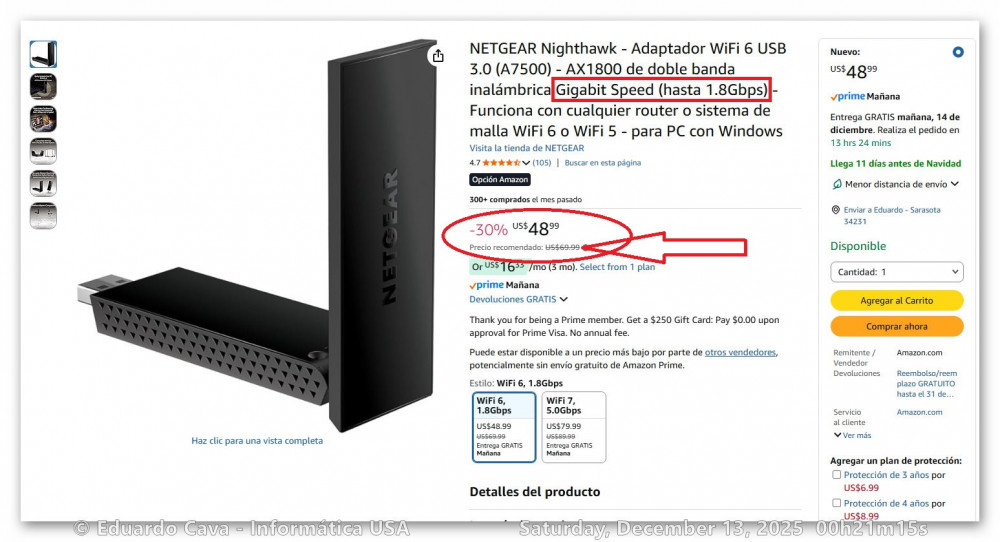The height and width of the screenshot is (542, 1000).
Task: Expand Devoluciones GRATIS chevron
Action: click(x=564, y=299)
